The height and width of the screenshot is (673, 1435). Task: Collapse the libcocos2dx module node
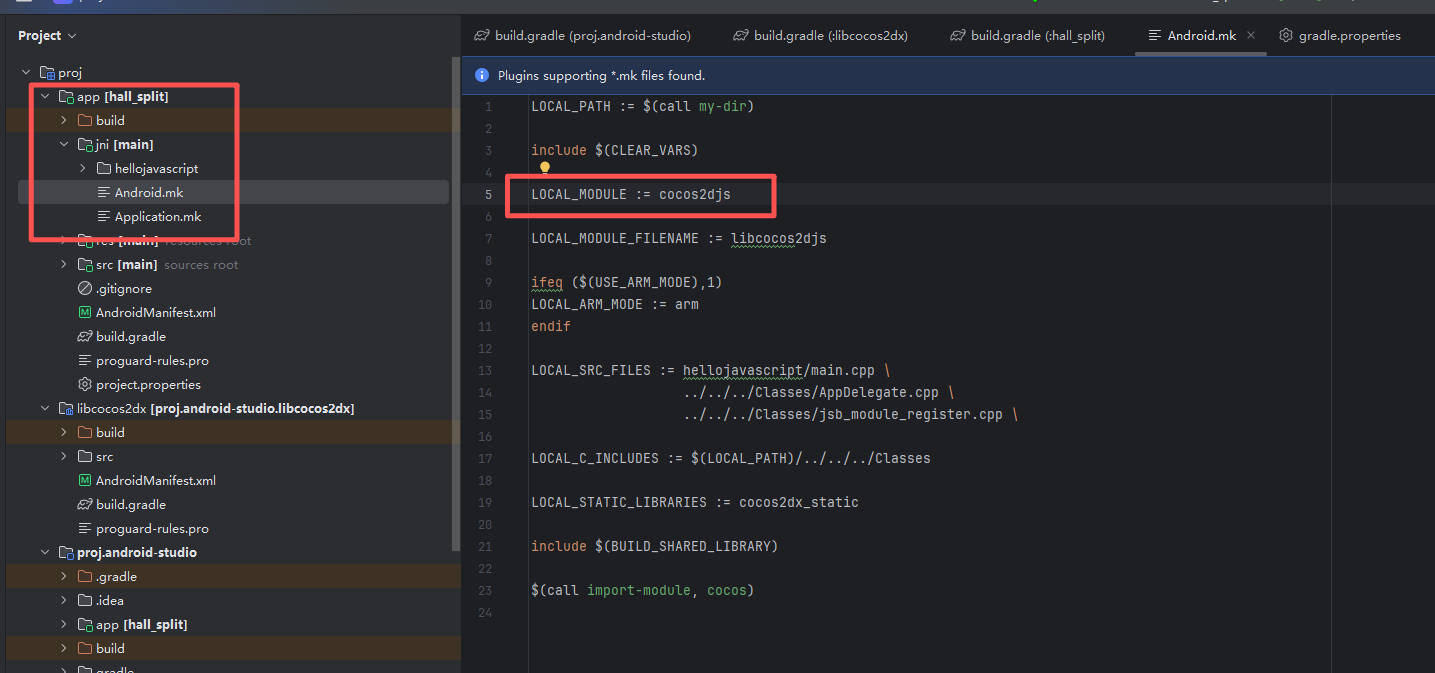tap(45, 409)
